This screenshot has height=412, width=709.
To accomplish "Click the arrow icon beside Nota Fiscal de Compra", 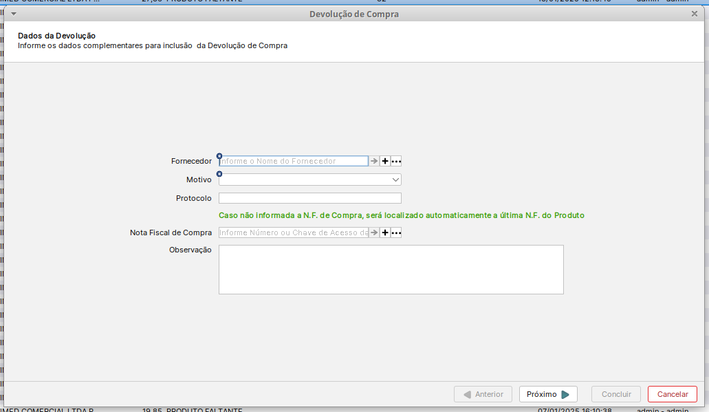I will pyautogui.click(x=375, y=233).
